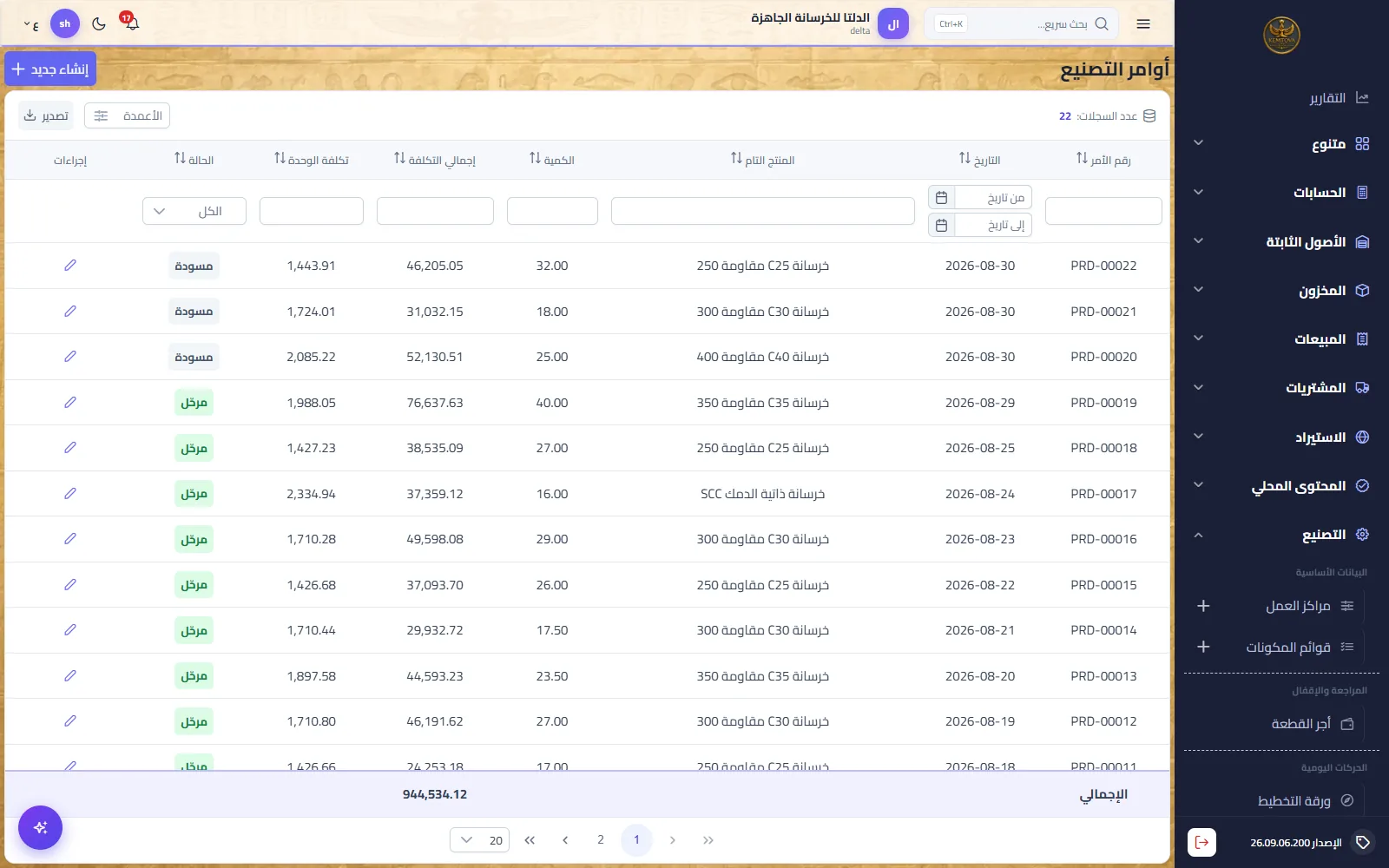
Task: Expand الأصول الثابتة sidebar section
Action: pyautogui.click(x=1281, y=241)
